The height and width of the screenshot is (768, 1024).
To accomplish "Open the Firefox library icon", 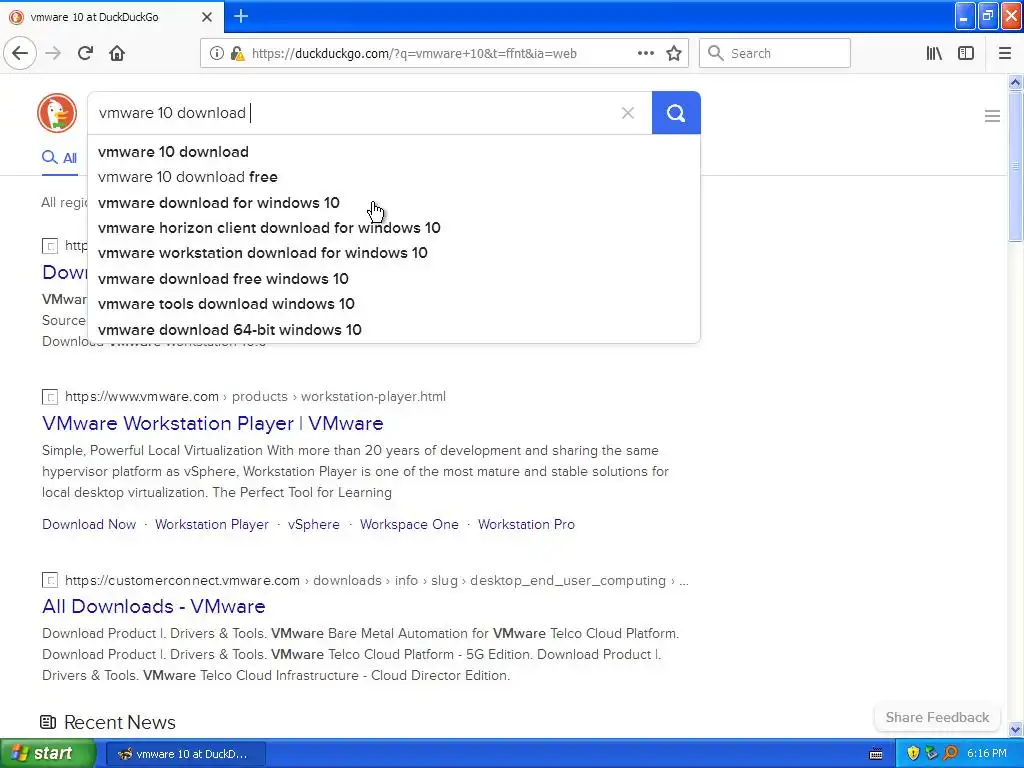I will [x=934, y=53].
